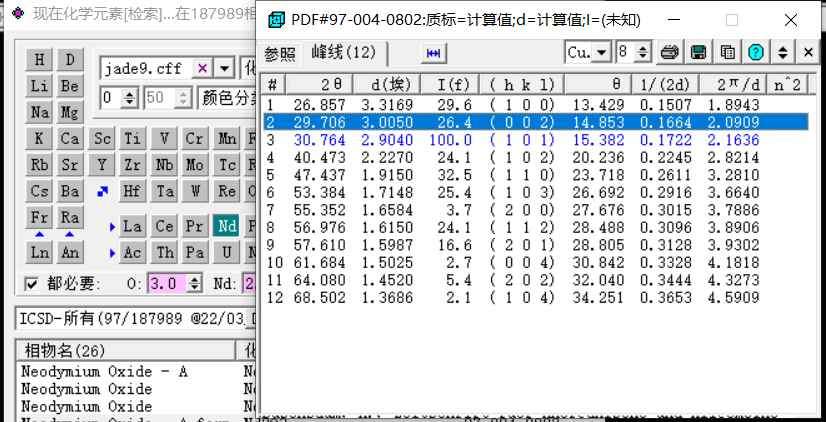Switch to the 峰线(12) tab
This screenshot has width=826, height=422.
click(x=344, y=52)
